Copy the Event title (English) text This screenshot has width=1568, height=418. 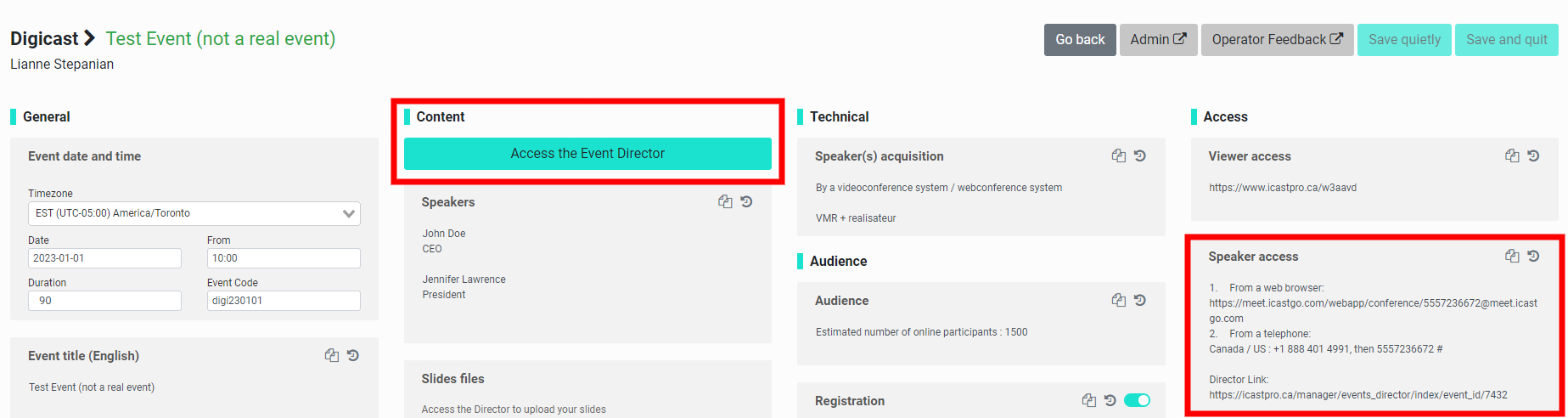pos(331,356)
